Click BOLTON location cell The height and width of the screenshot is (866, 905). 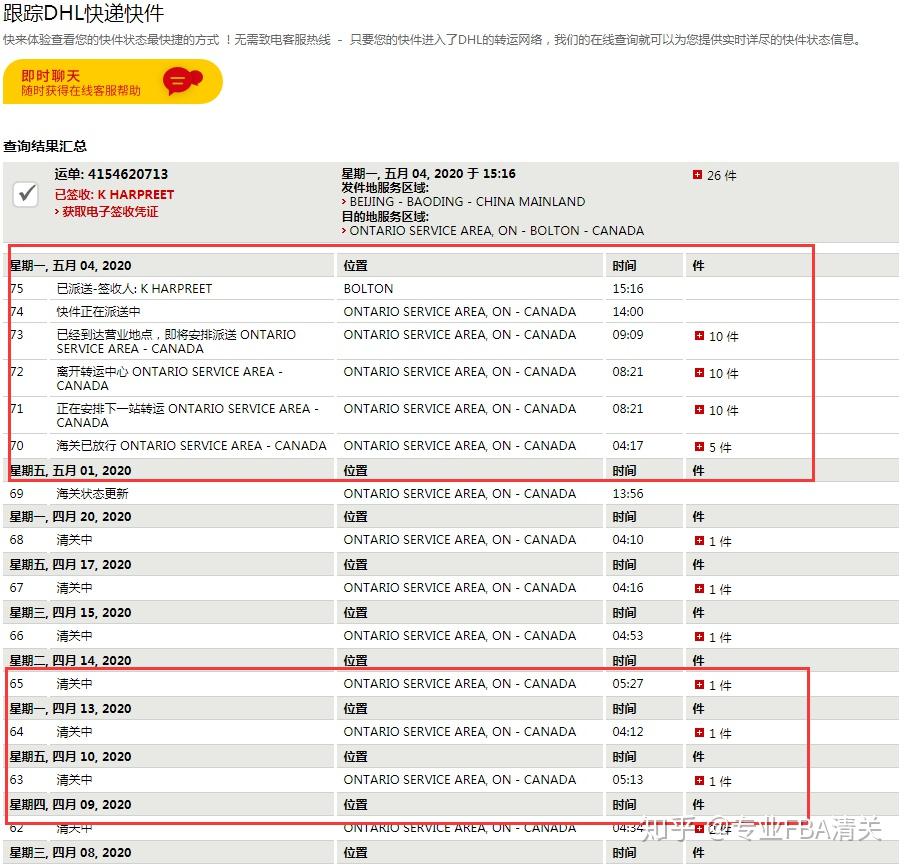click(368, 288)
